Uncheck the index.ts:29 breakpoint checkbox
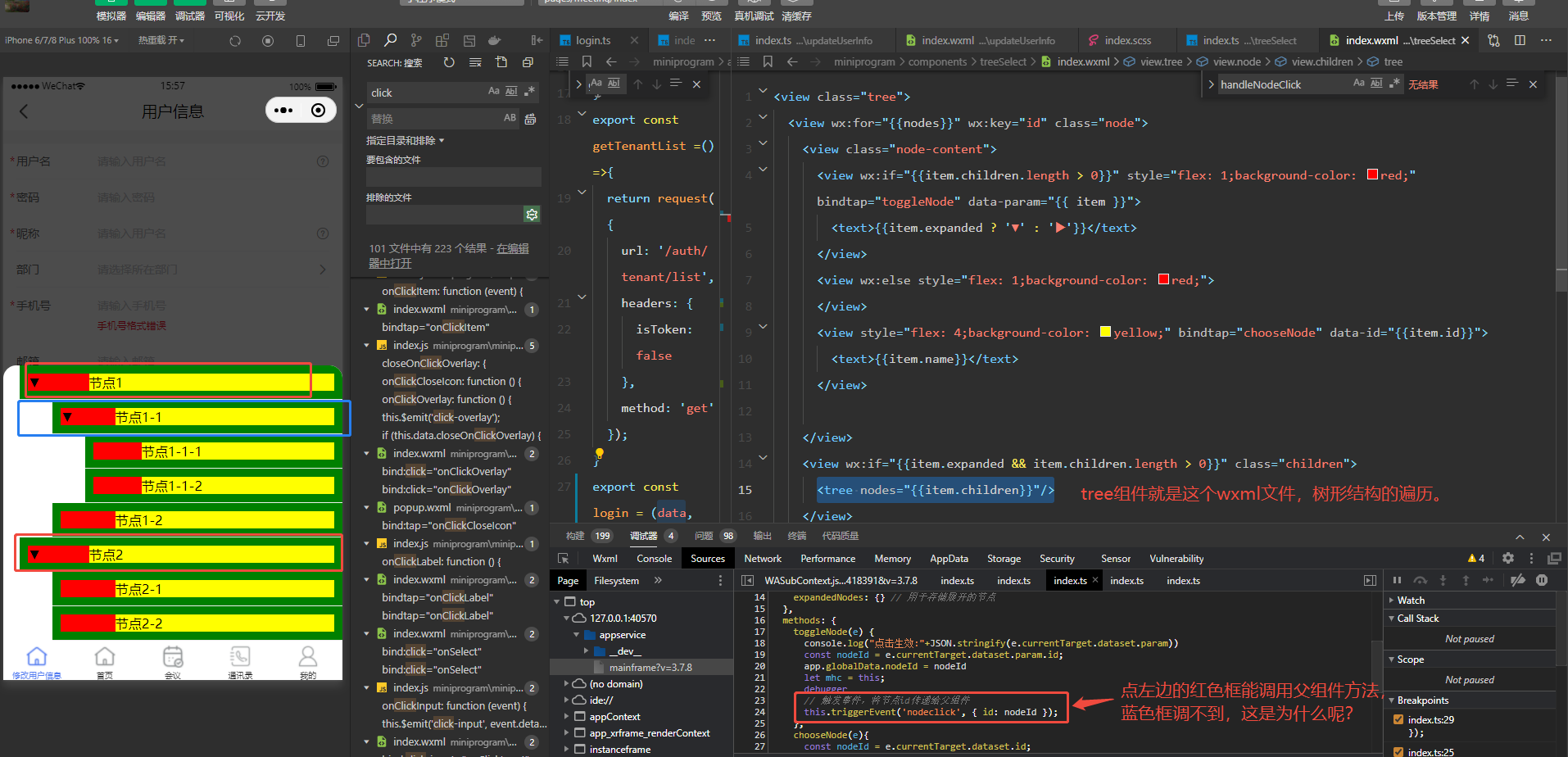The width and height of the screenshot is (1568, 757). pos(1398,719)
